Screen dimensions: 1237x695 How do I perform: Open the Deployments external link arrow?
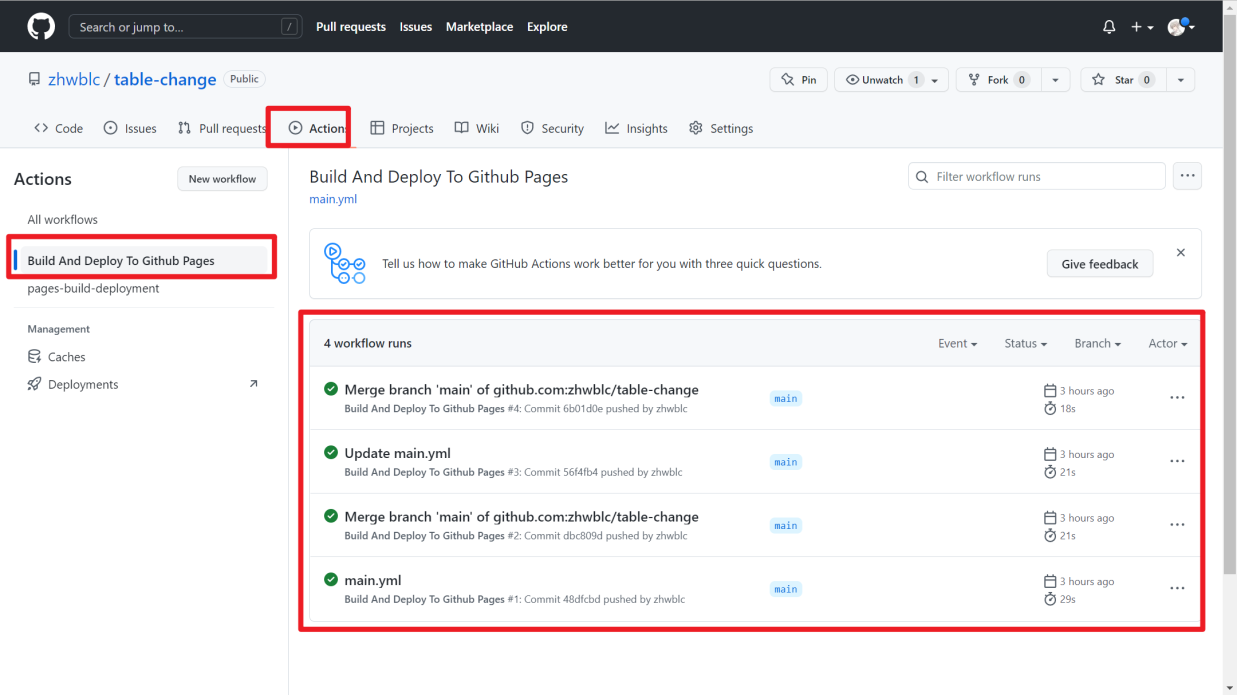click(x=253, y=384)
